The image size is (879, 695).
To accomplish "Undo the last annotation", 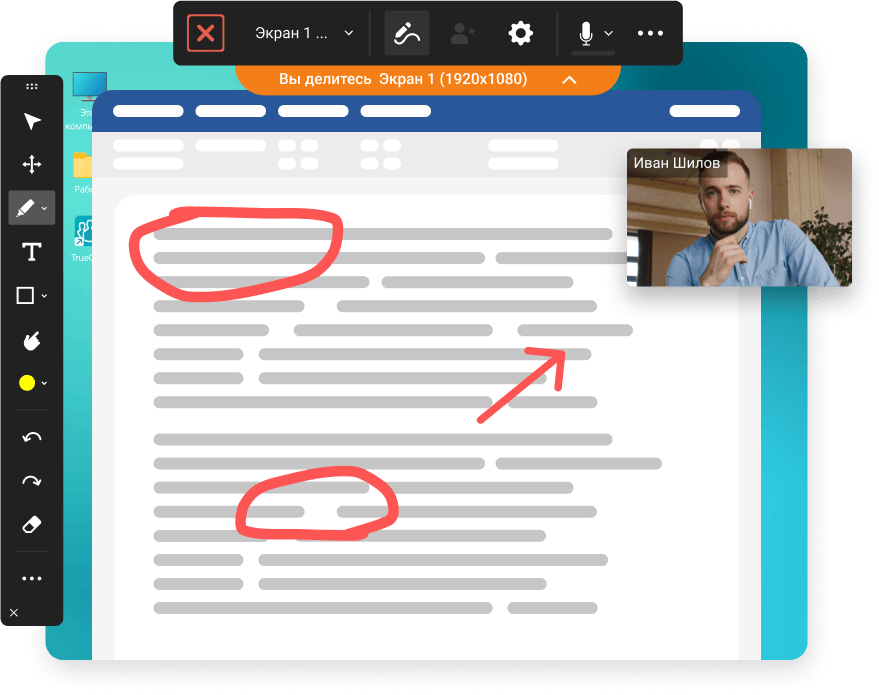I will tap(32, 437).
